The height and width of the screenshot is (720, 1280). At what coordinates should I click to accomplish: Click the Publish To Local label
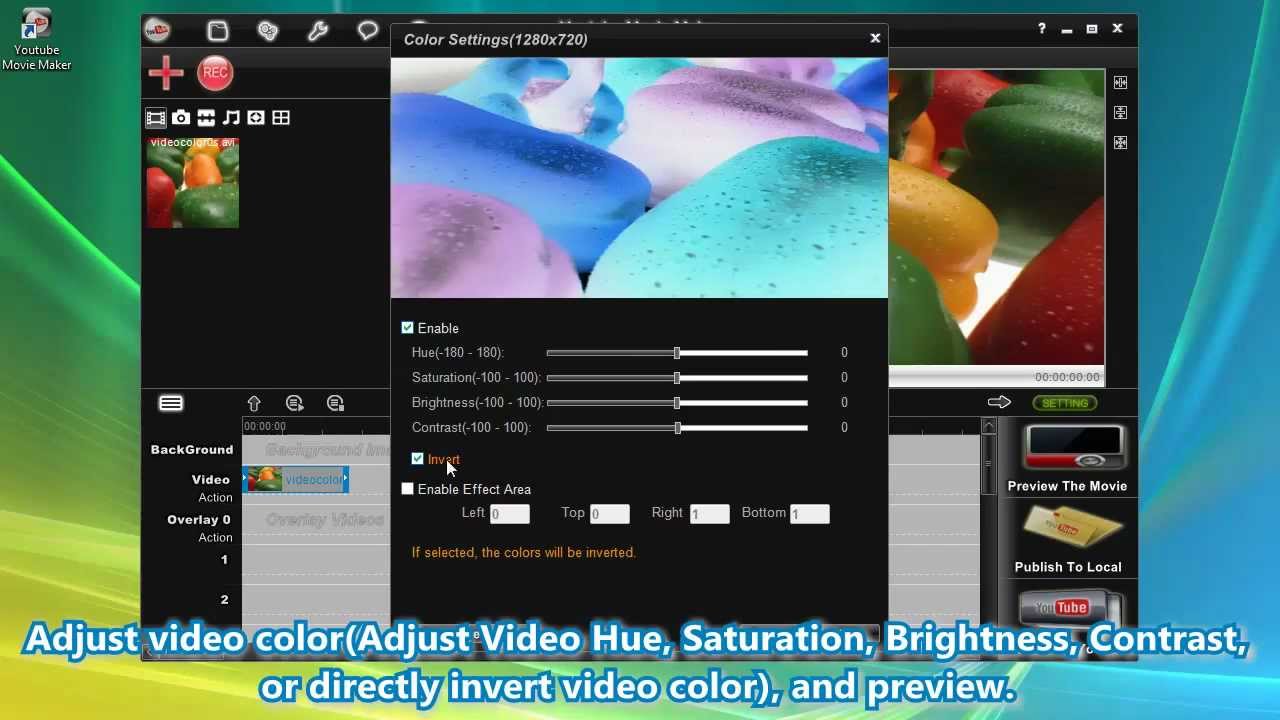(1068, 567)
